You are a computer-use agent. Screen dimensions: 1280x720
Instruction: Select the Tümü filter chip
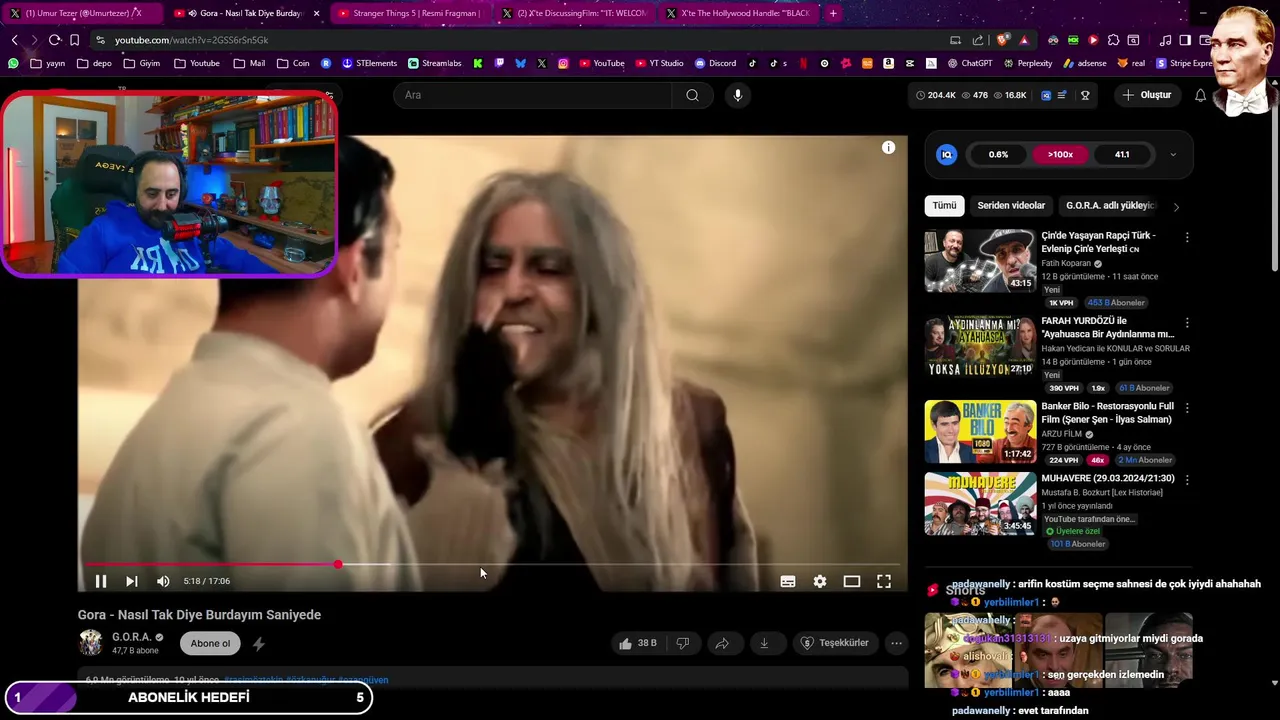pos(945,205)
